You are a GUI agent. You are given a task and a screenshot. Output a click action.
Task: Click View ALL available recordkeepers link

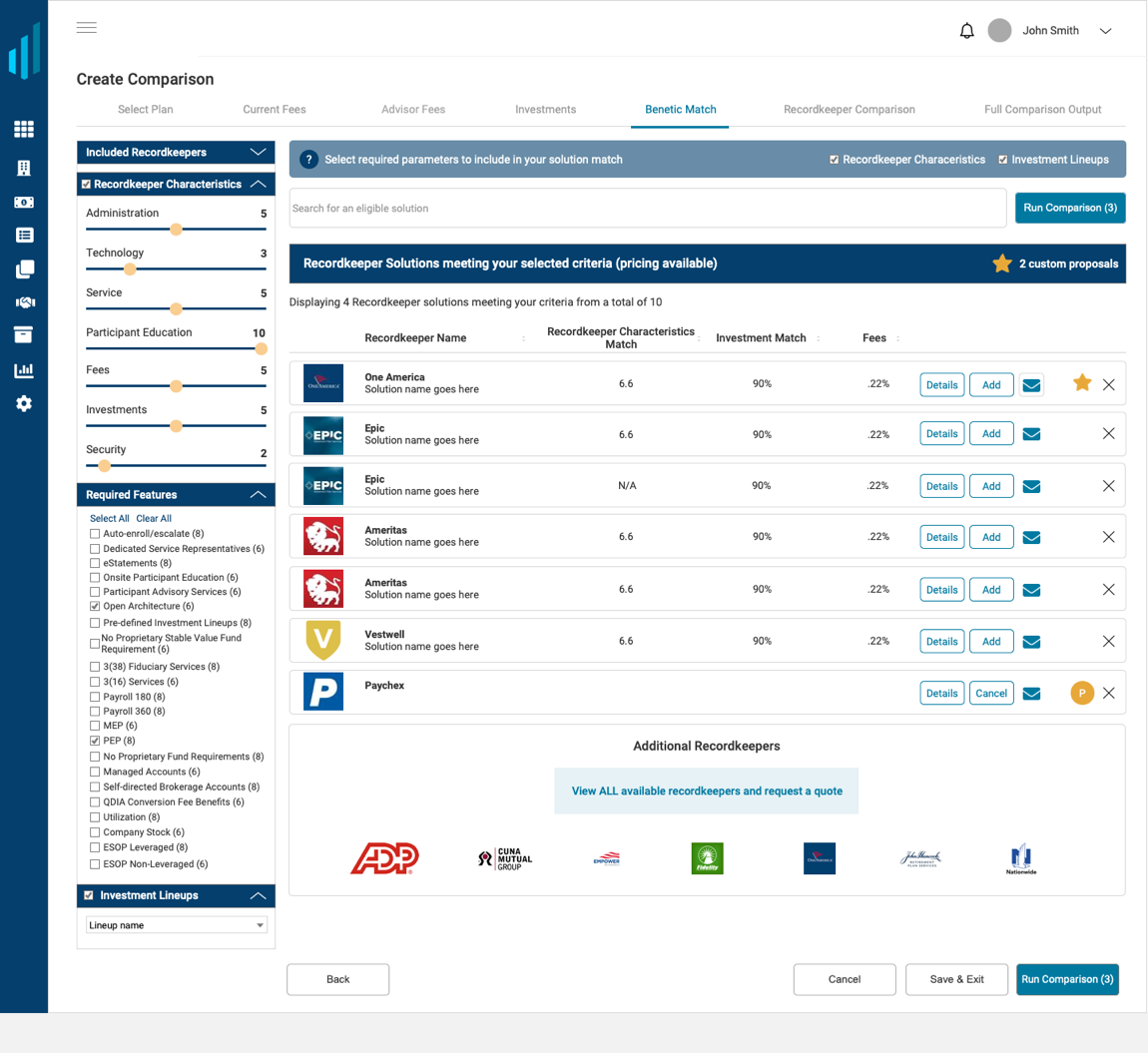[x=707, y=790]
